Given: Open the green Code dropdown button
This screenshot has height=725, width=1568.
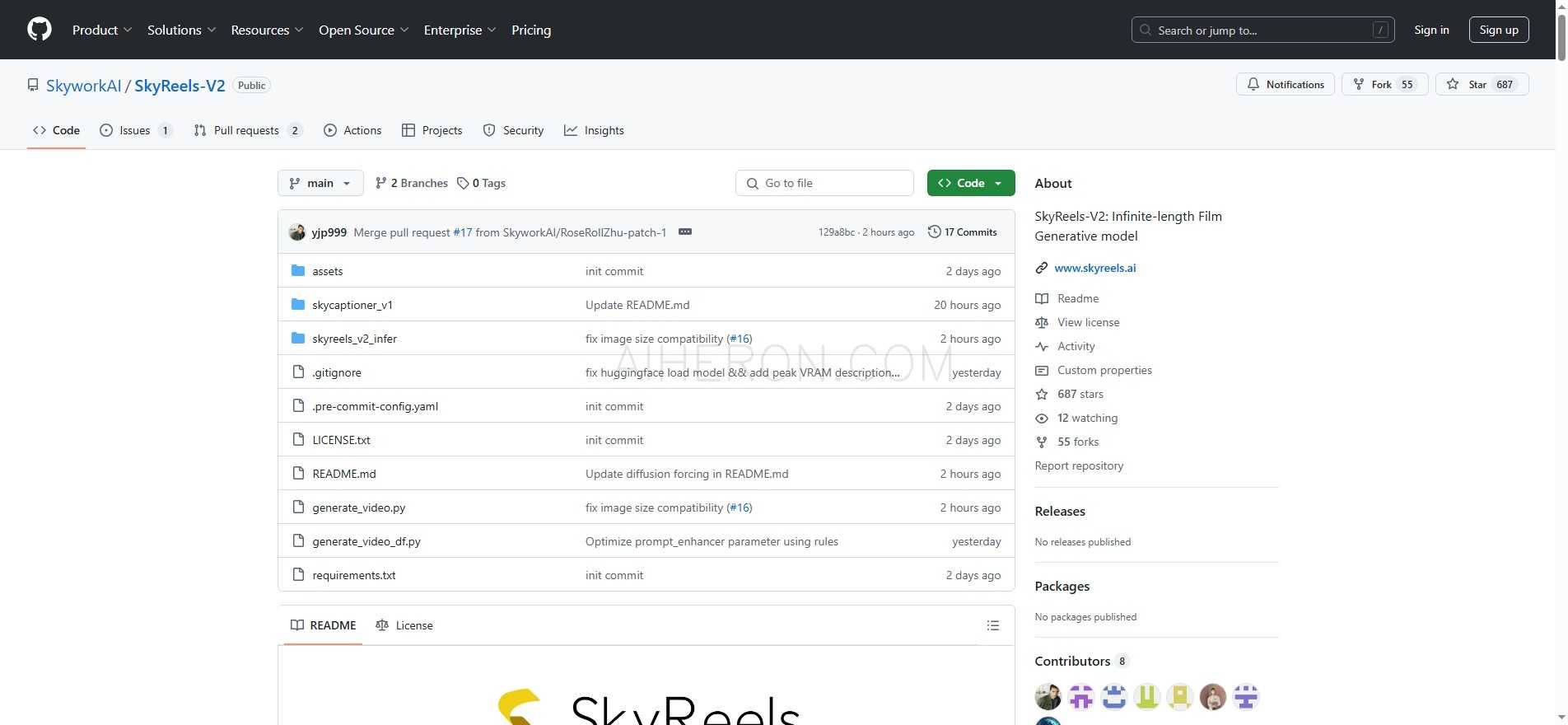Looking at the screenshot, I should pyautogui.click(x=970, y=183).
